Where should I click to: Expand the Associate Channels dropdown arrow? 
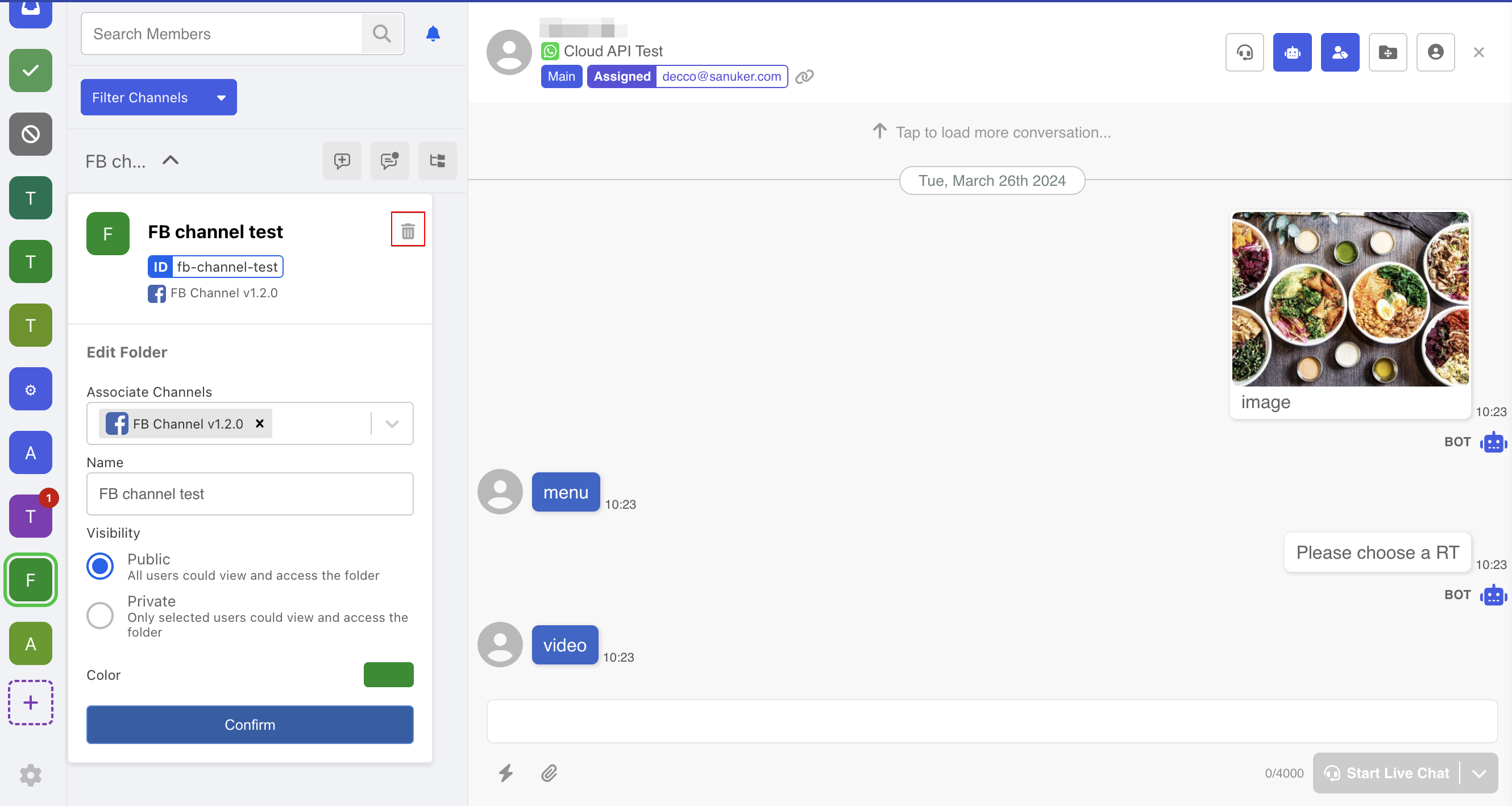(x=392, y=423)
